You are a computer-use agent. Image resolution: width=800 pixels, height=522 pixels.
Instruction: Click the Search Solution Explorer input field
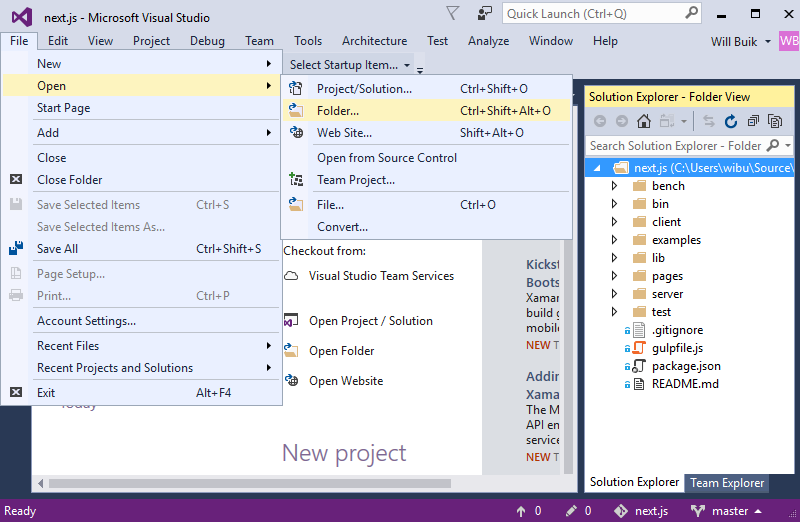(x=676, y=145)
